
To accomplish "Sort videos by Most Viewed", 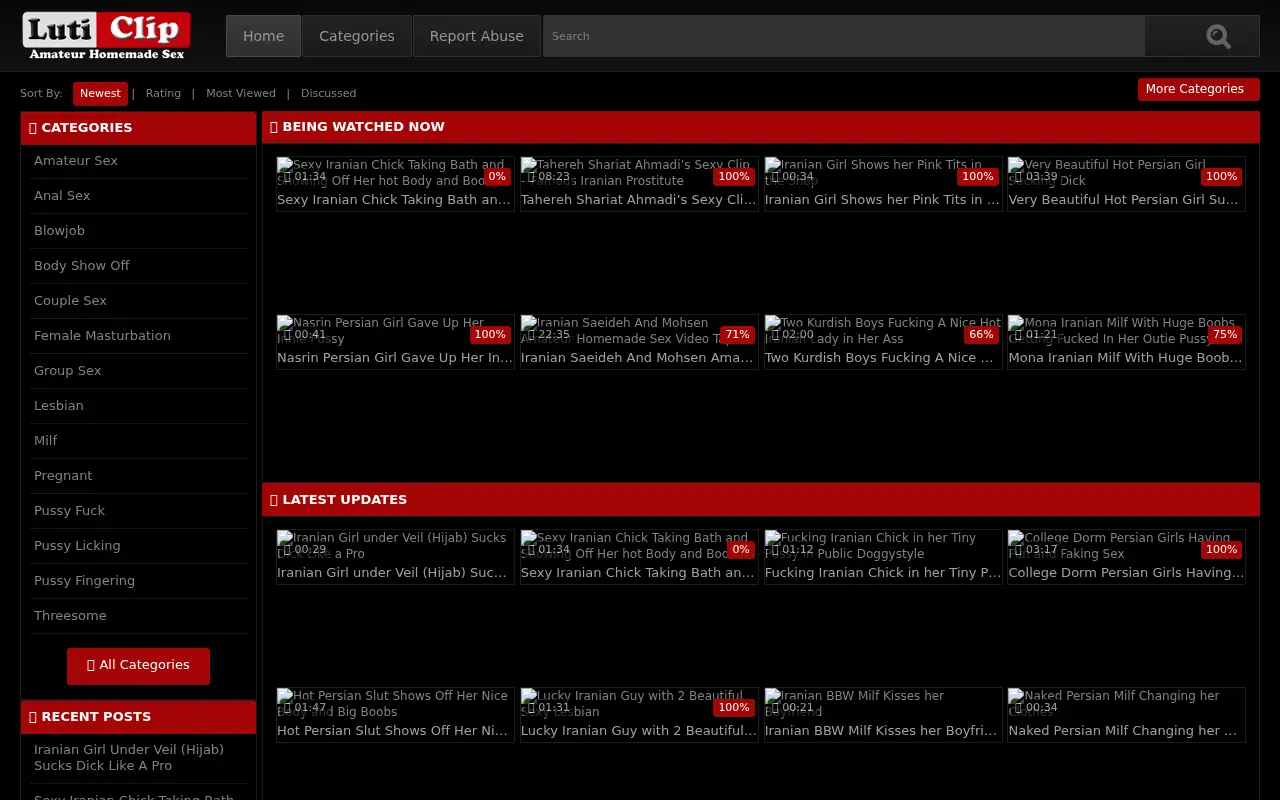I will click(241, 93).
